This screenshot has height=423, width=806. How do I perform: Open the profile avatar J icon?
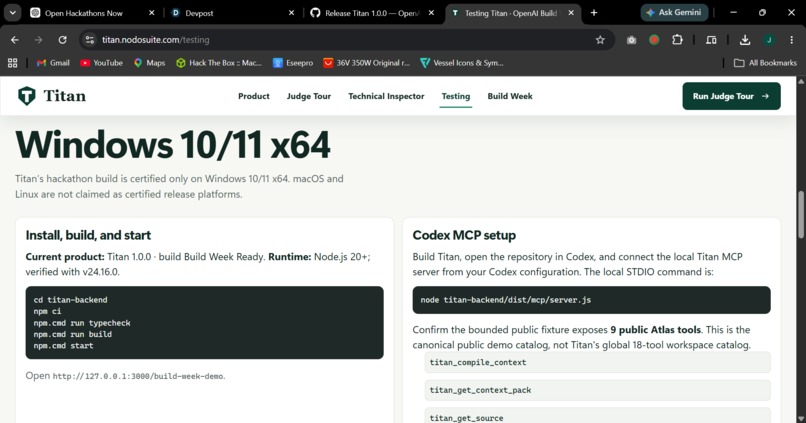click(769, 40)
